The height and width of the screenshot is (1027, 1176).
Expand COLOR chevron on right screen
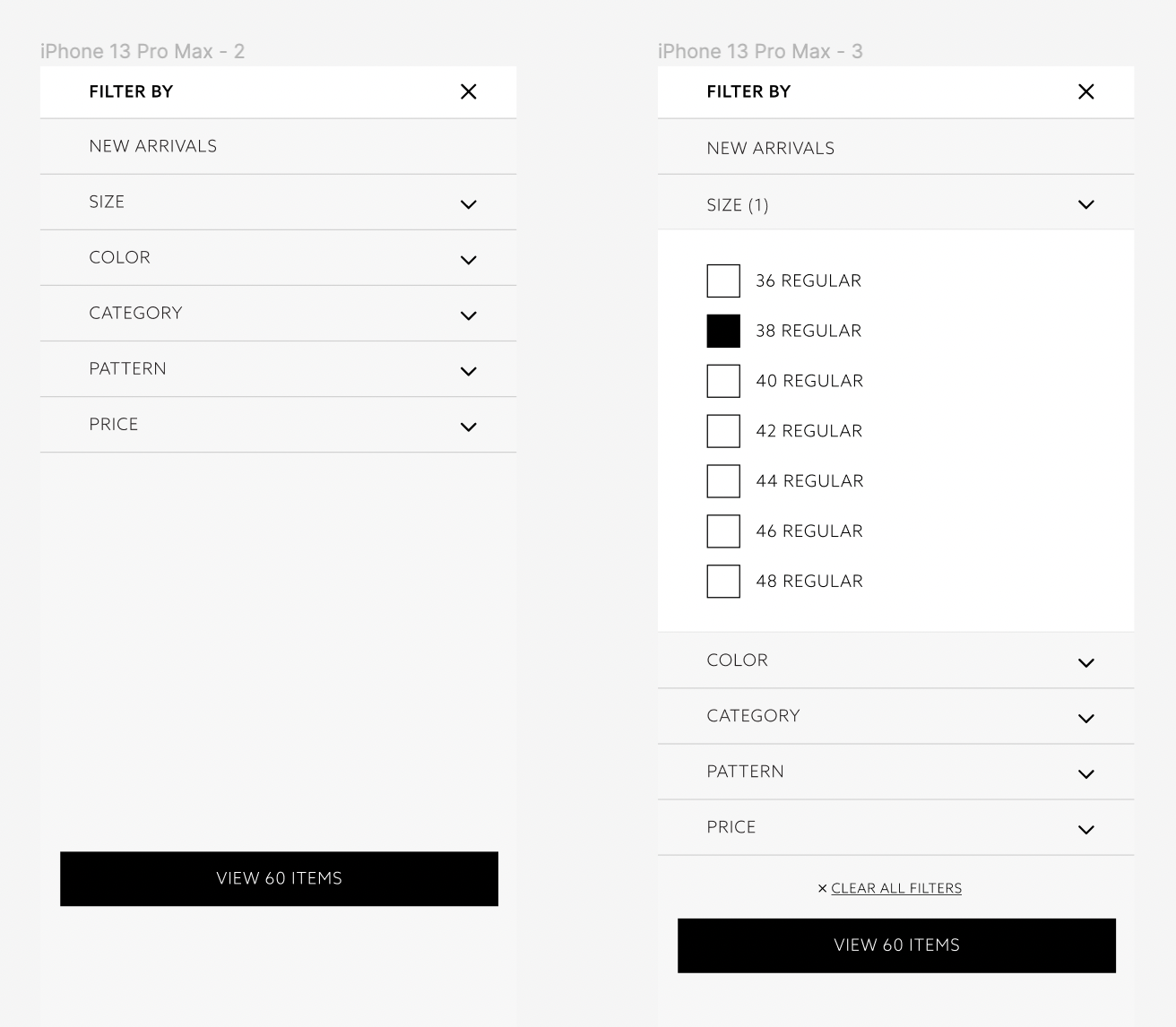(x=1085, y=663)
